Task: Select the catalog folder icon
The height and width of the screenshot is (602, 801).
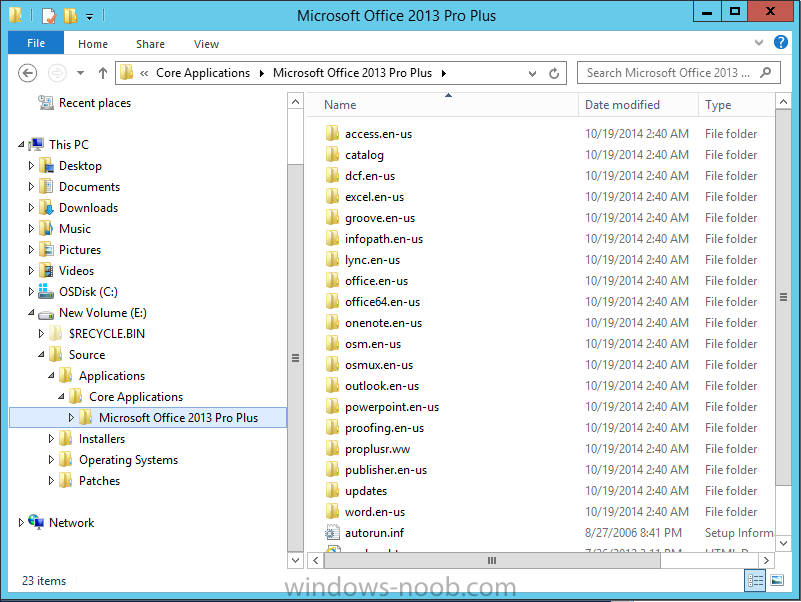Action: coord(332,154)
